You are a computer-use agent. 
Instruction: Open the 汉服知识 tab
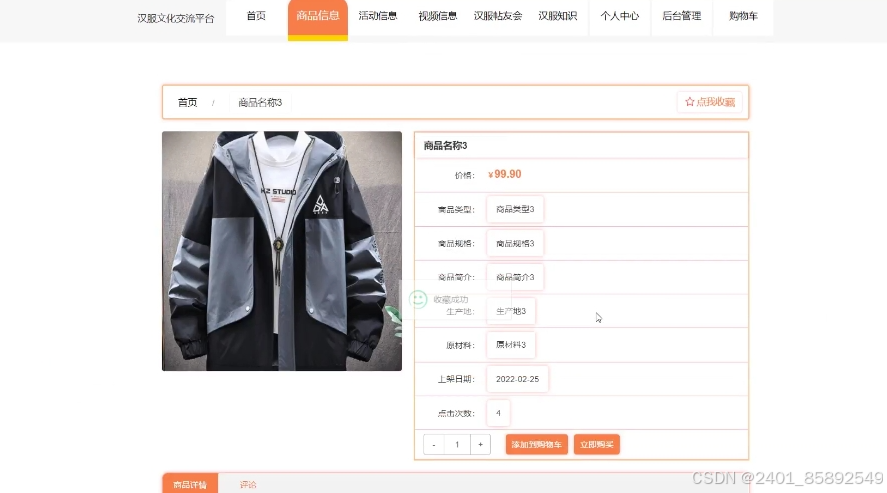coord(558,18)
